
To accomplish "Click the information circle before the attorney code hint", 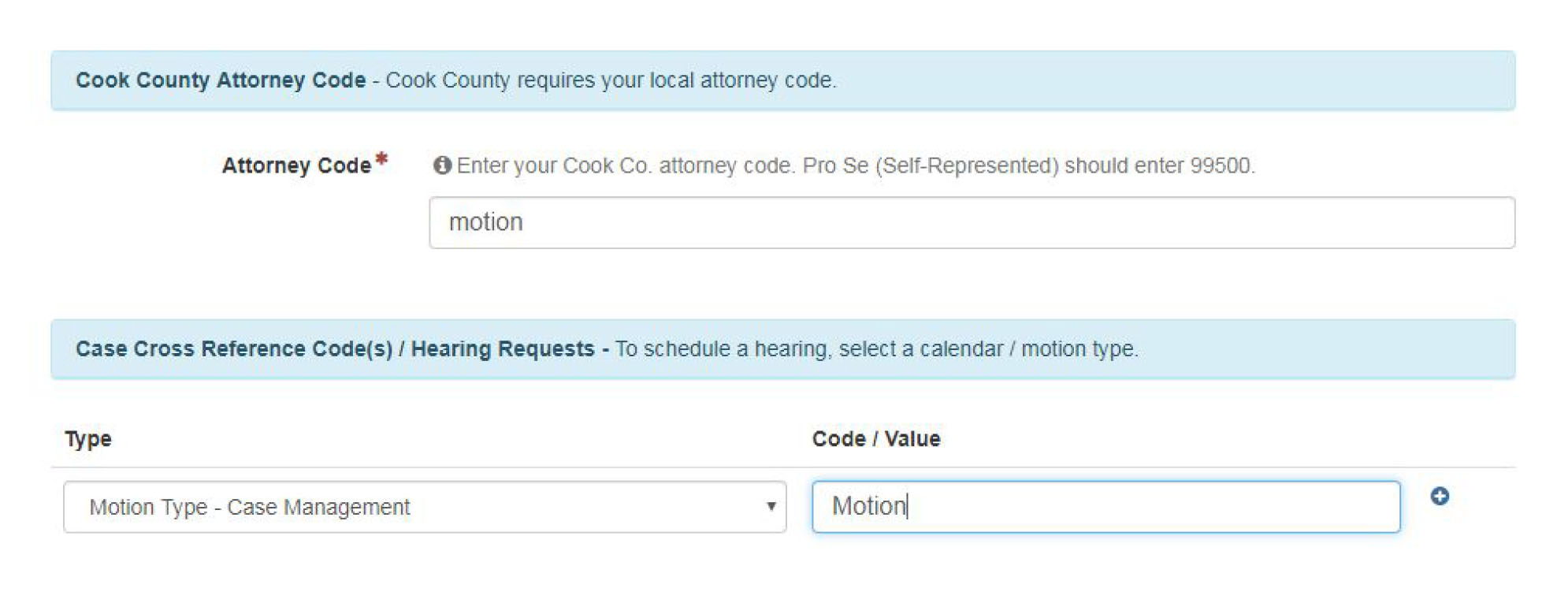I will (441, 165).
